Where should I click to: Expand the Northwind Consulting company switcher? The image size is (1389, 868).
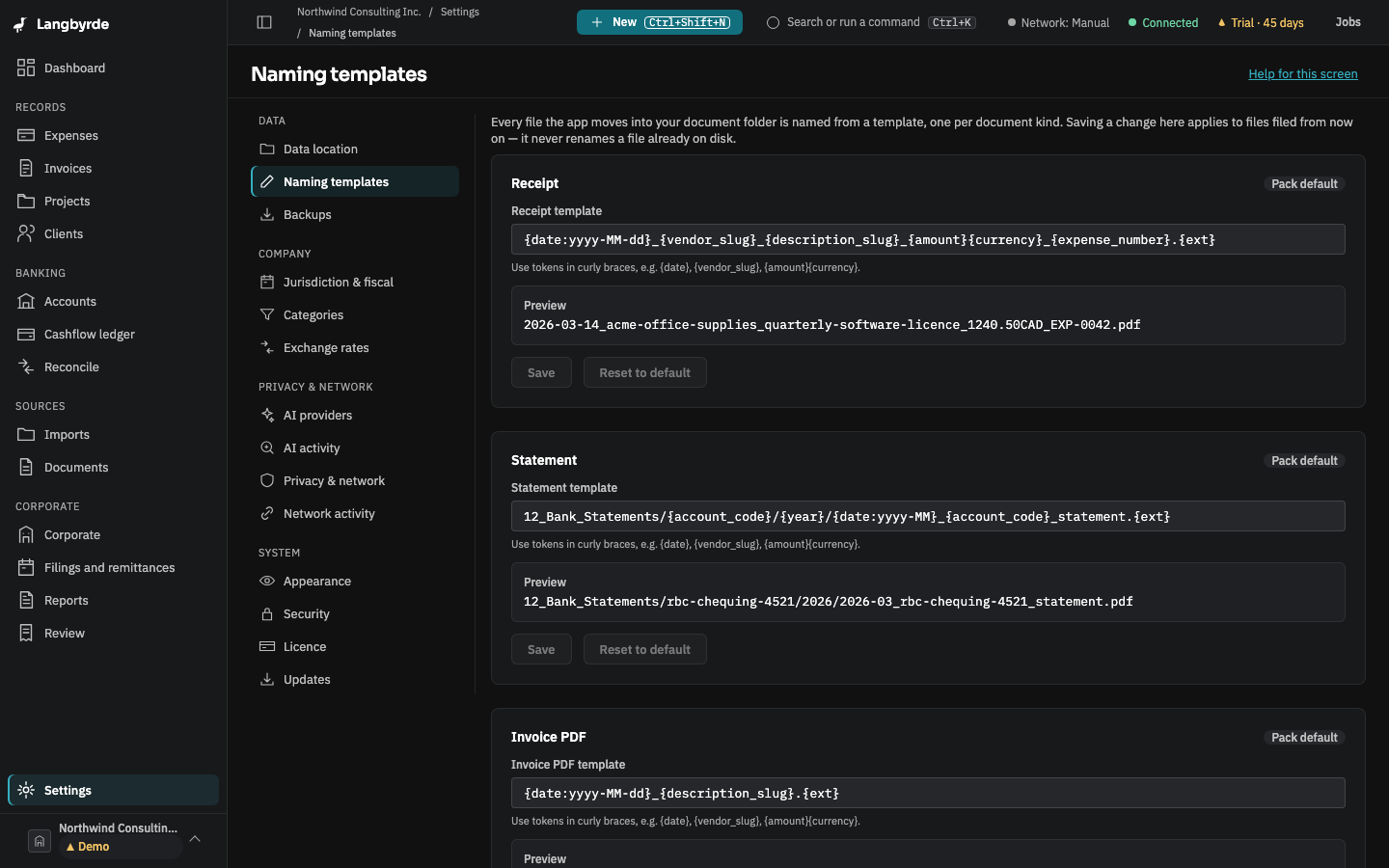[x=114, y=839]
